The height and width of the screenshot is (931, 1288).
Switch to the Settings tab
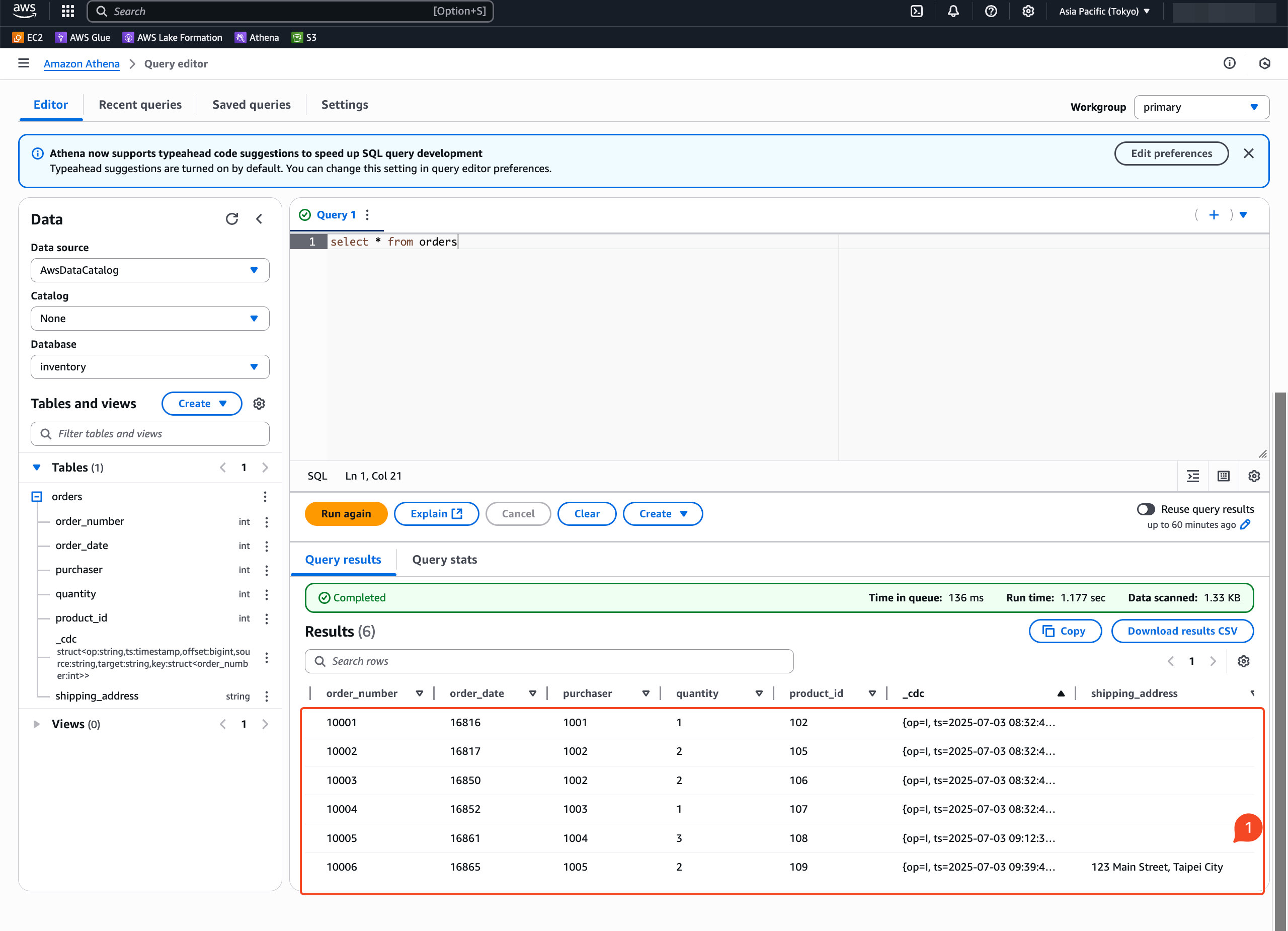(x=345, y=105)
